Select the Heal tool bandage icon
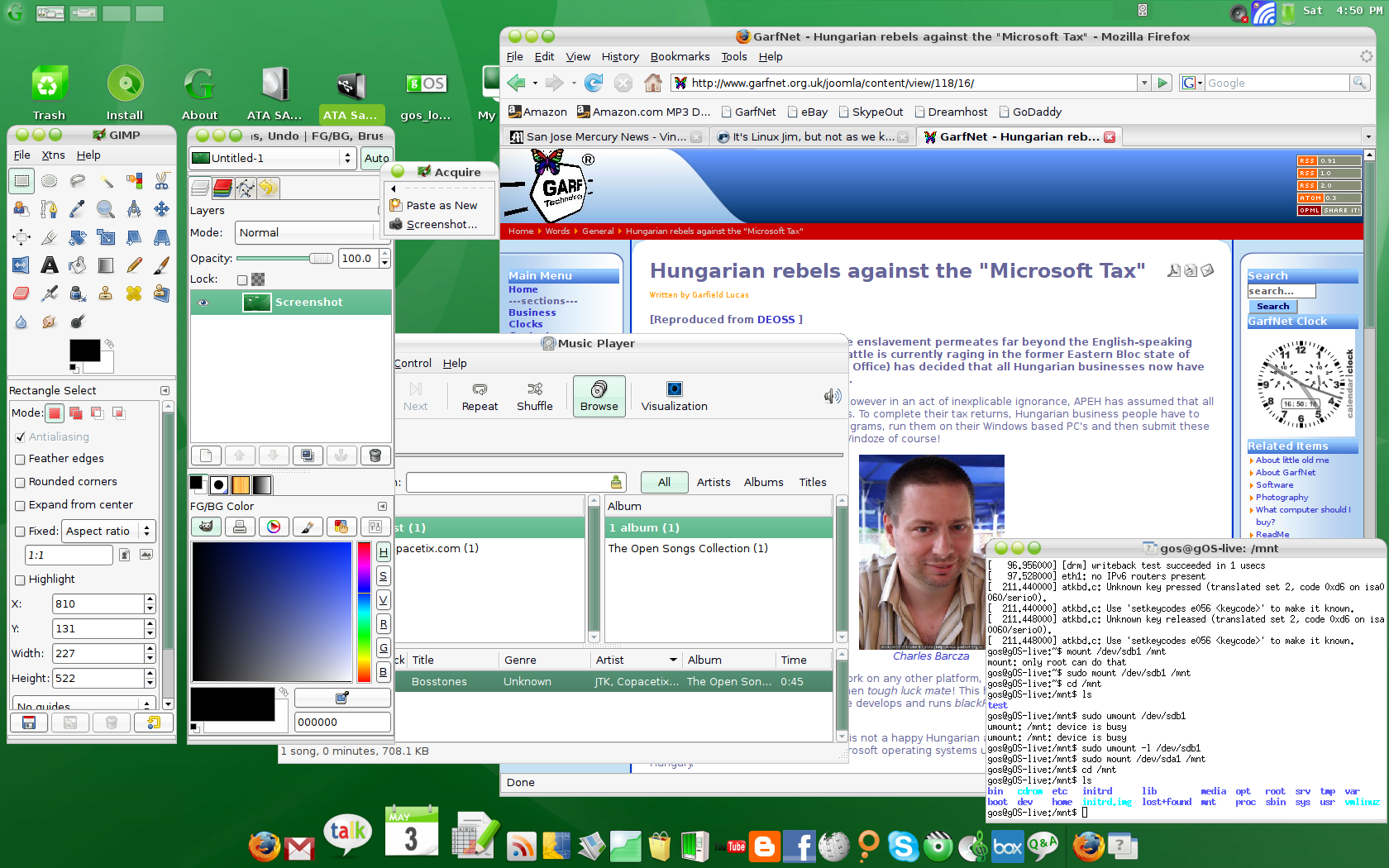Viewport: 1389px width, 868px height. (x=134, y=293)
